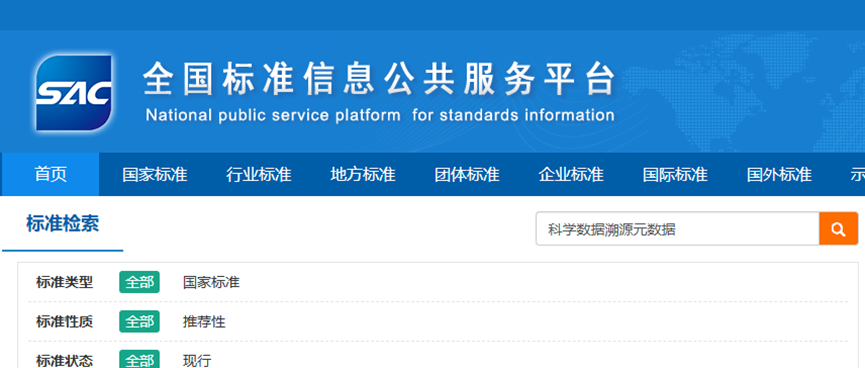Viewport: 865px width, 368px height.
Task: Go to 行业标准 in navigation bar
Action: click(259, 174)
